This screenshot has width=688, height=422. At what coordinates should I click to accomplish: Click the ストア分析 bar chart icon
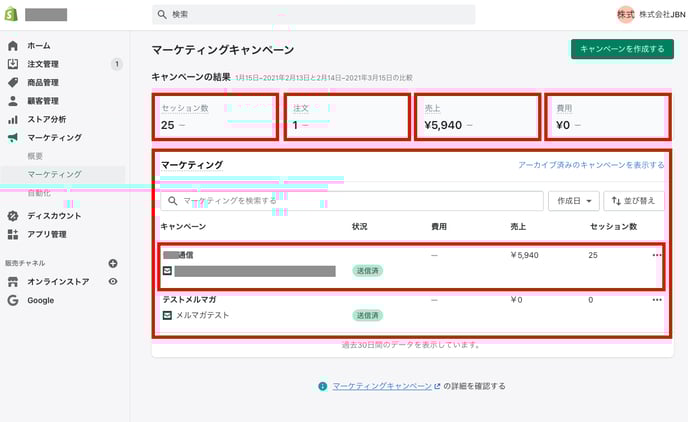(x=13, y=119)
